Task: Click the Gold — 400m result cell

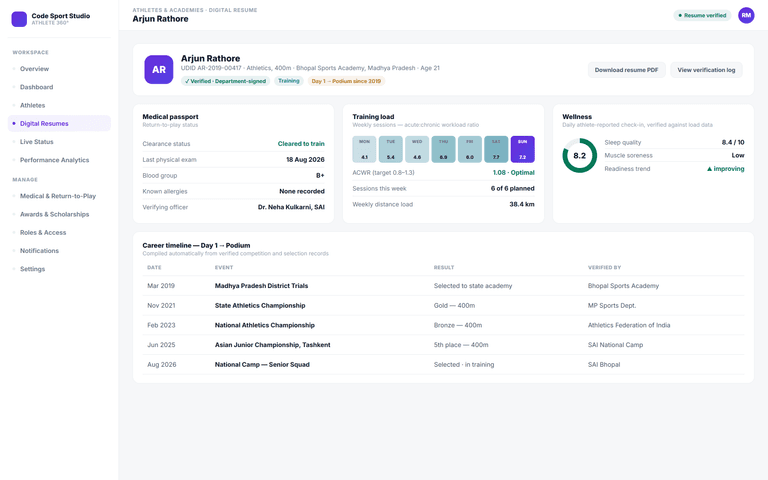Action: click(454, 306)
